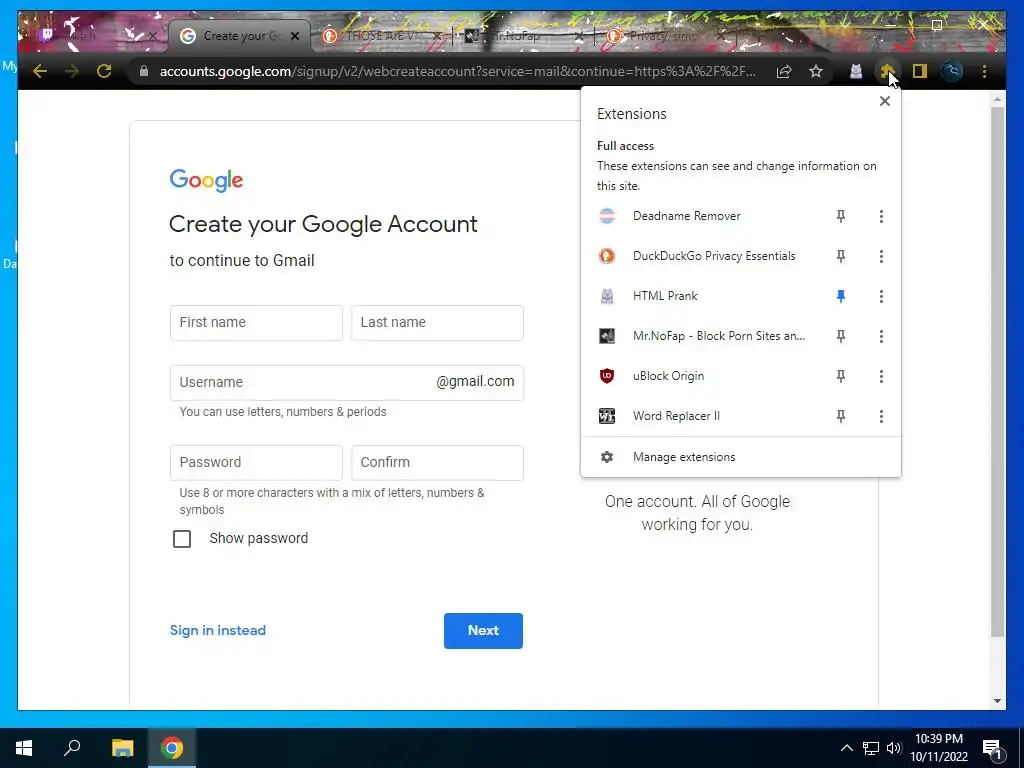Pin the Word Replacer II extension
The image size is (1024, 768).
(840, 416)
